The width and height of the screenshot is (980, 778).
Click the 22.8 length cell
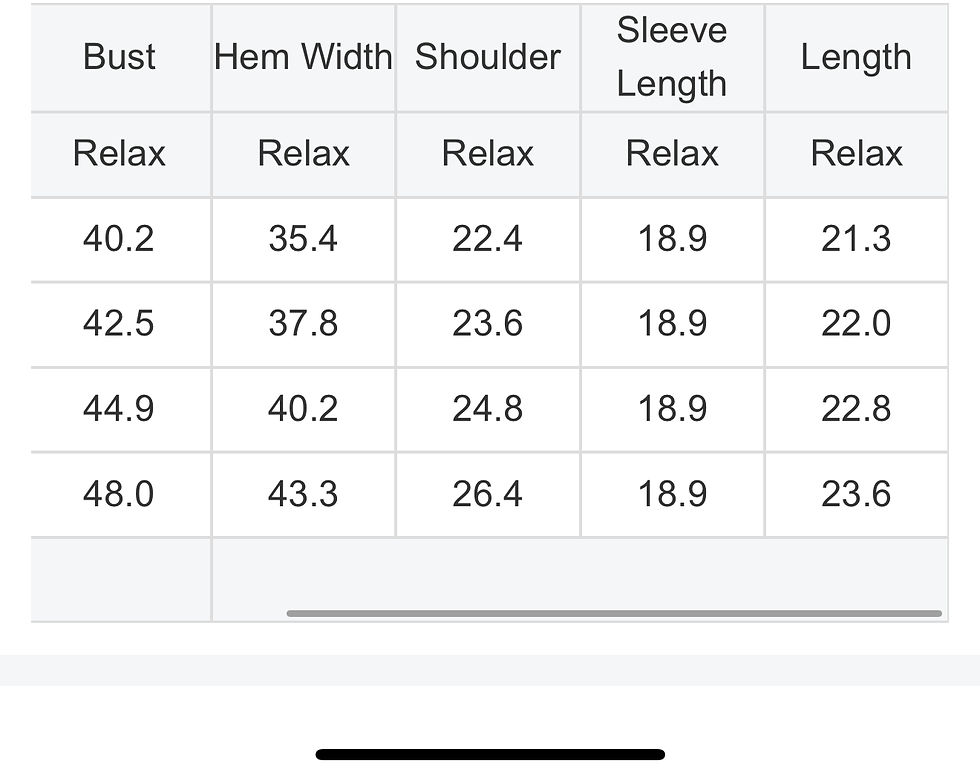[856, 409]
